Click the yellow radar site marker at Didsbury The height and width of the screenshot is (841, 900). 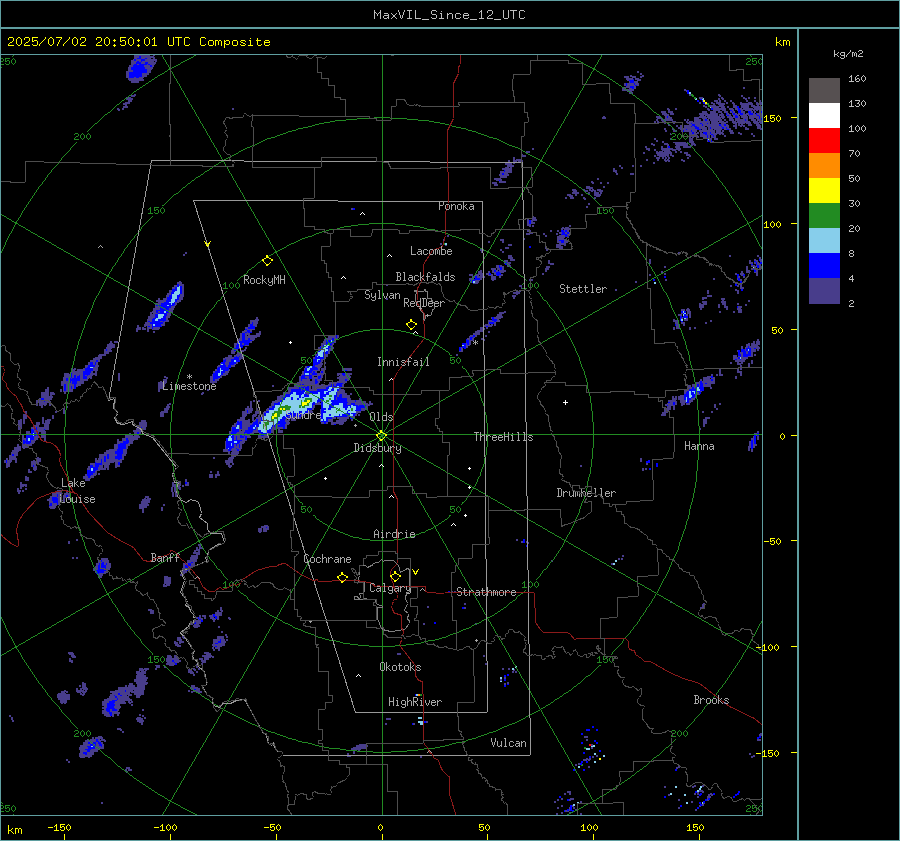[381, 436]
